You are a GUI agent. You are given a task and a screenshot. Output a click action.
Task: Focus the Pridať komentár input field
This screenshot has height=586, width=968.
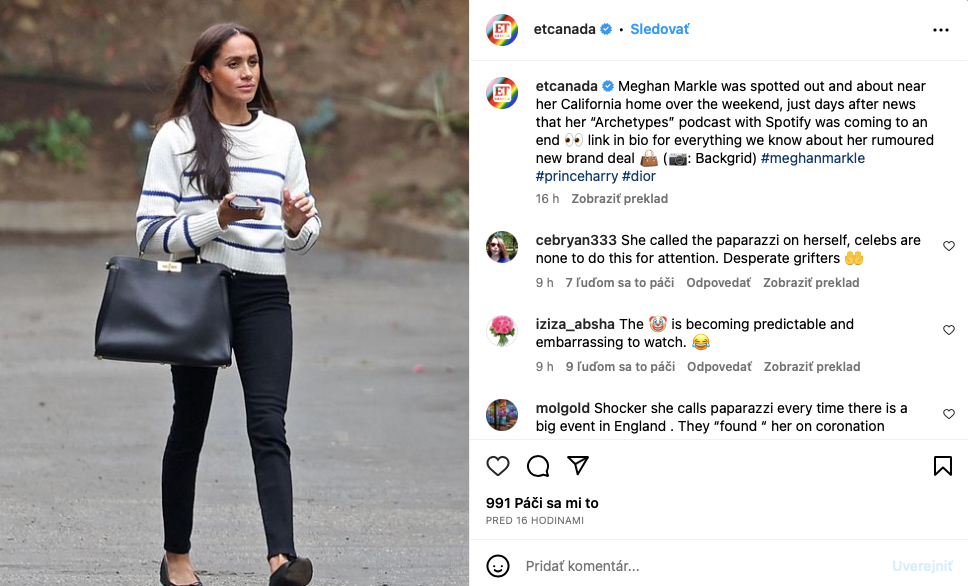point(704,566)
